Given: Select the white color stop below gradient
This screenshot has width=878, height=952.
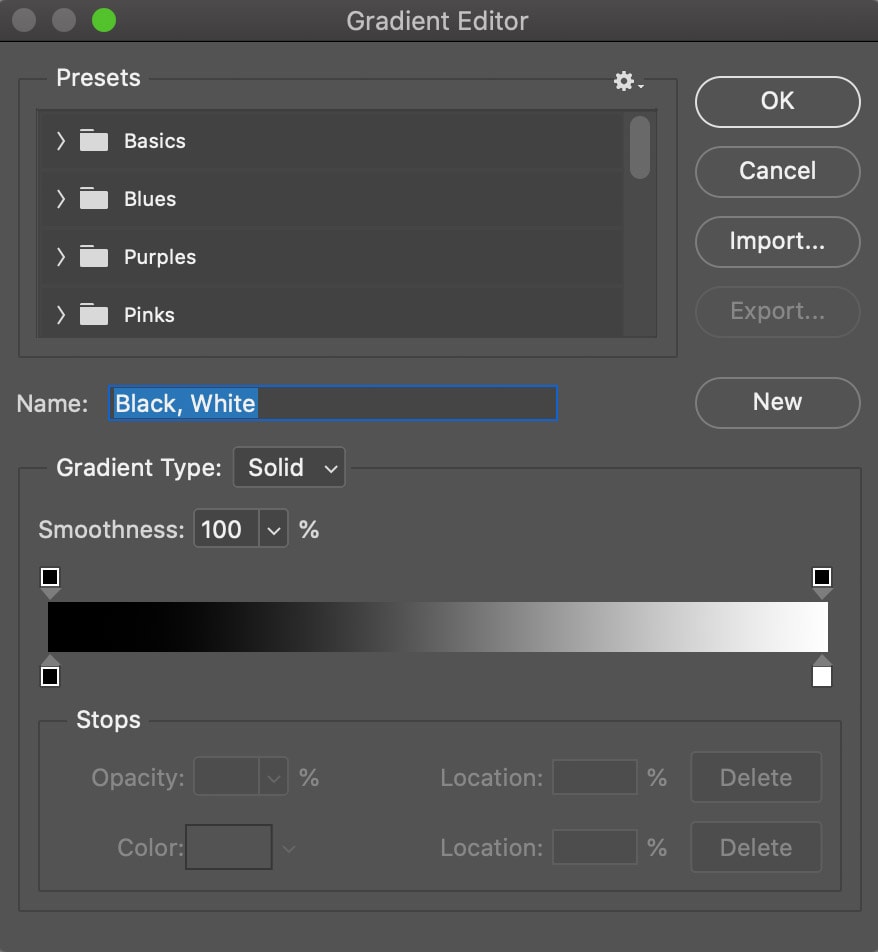Looking at the screenshot, I should coord(822,676).
